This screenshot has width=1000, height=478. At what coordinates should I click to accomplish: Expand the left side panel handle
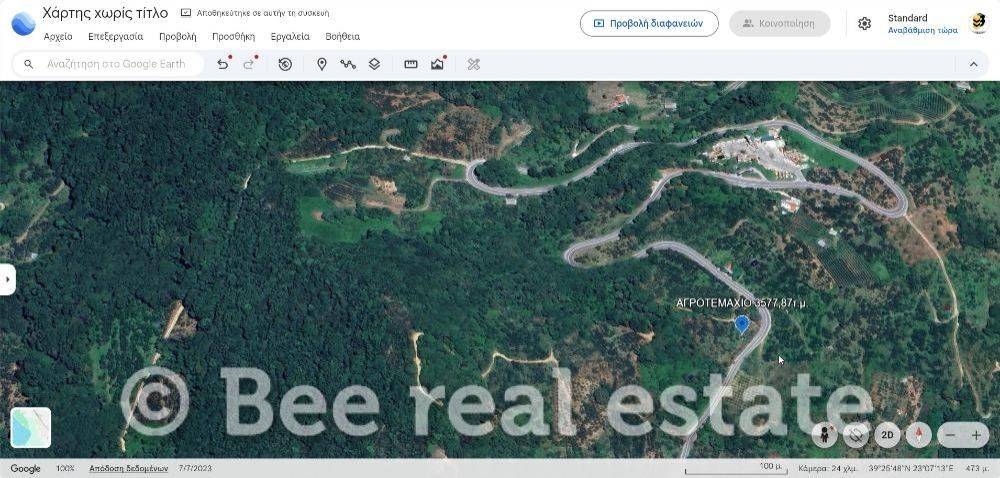point(7,279)
